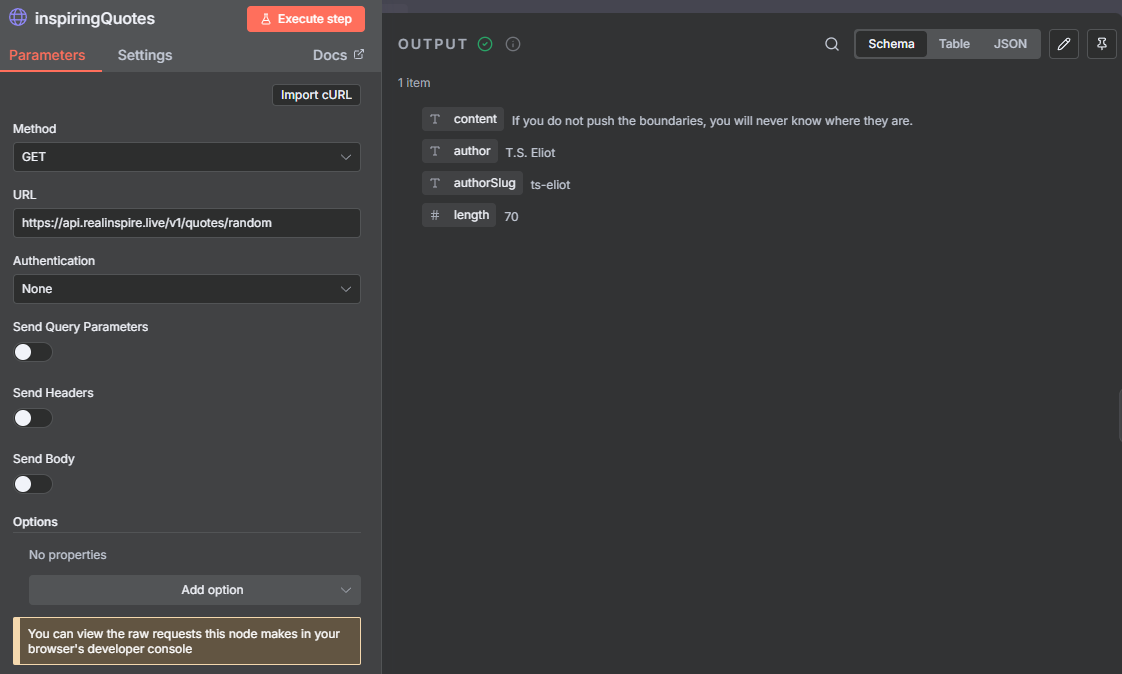This screenshot has height=674, width=1122.
Task: Select the JSON output view tab
Action: point(1009,44)
